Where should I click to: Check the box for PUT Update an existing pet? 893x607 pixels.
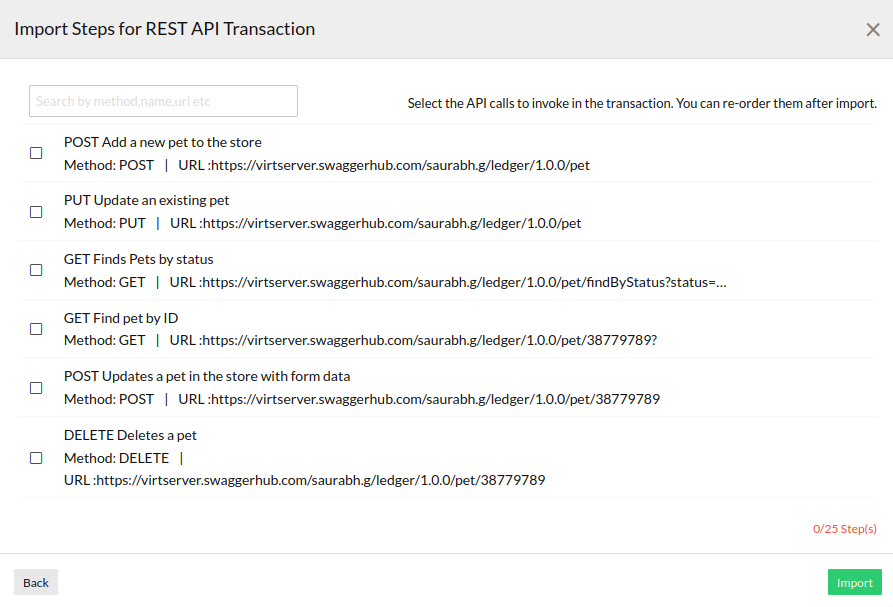coord(36,212)
